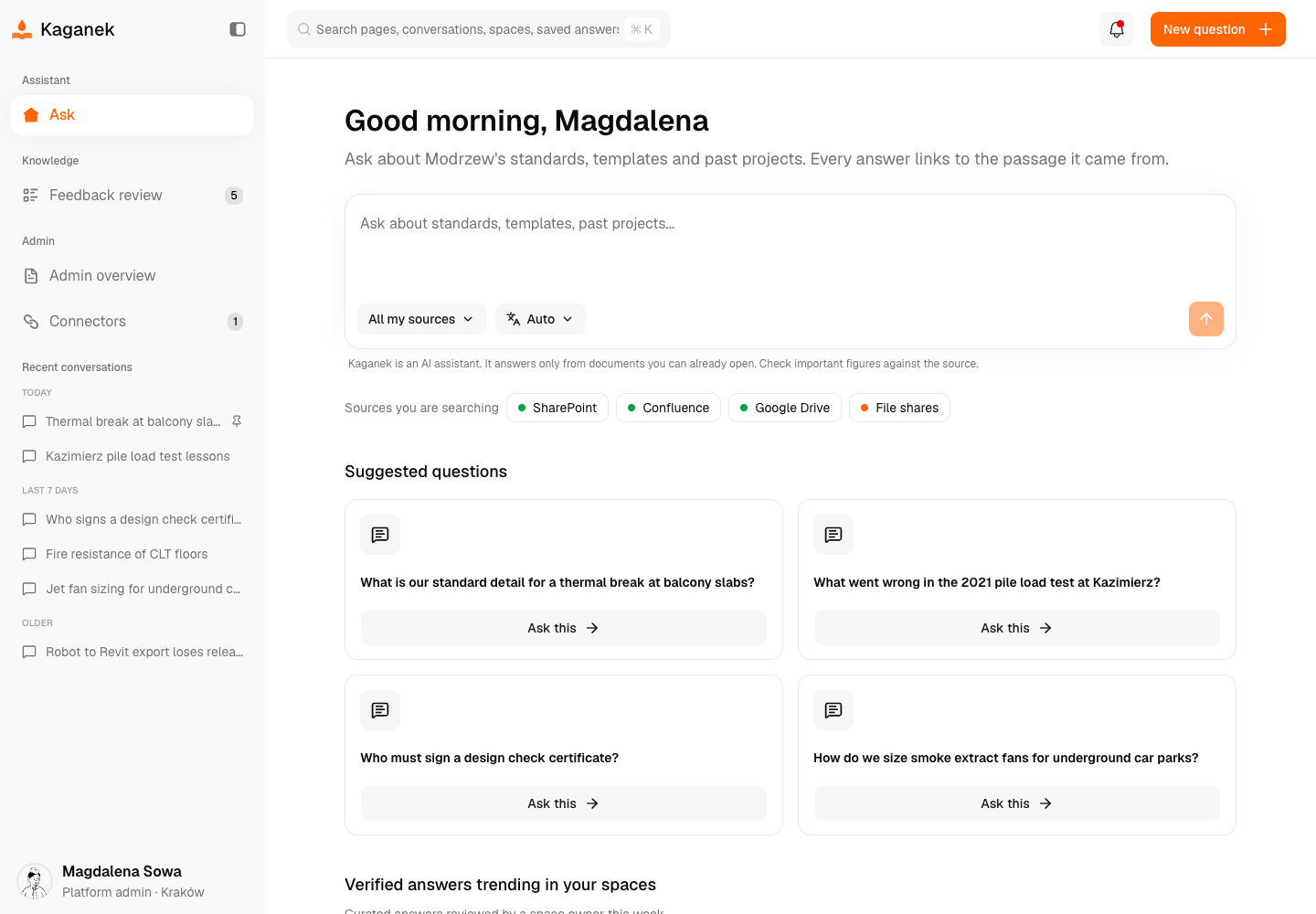Open Robot to Revit export conversation
Viewport: 1316px width, 914px height.
133,652
